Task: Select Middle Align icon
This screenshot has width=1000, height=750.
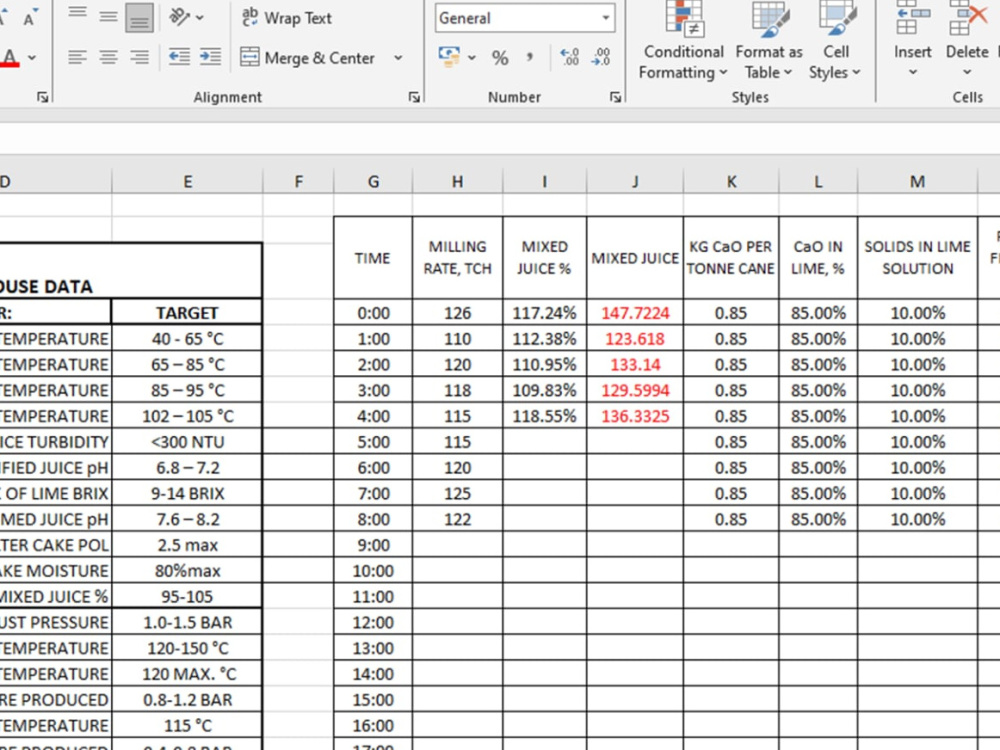Action: pyautogui.click(x=108, y=17)
